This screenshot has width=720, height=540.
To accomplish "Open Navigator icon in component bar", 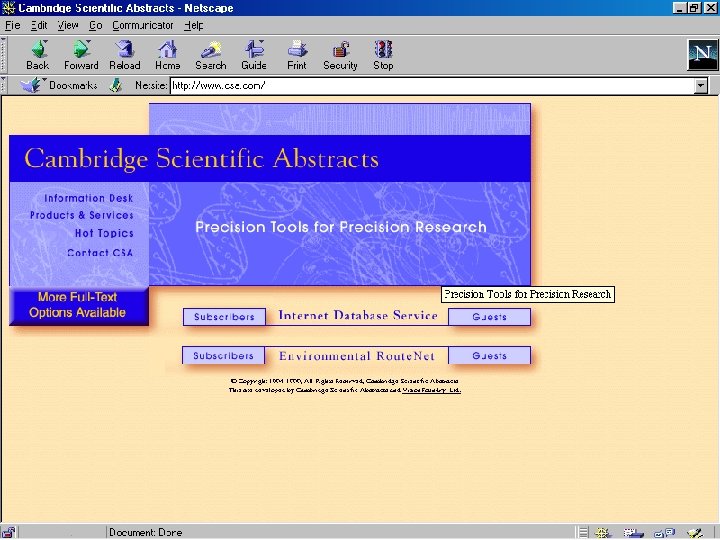I will [602, 533].
